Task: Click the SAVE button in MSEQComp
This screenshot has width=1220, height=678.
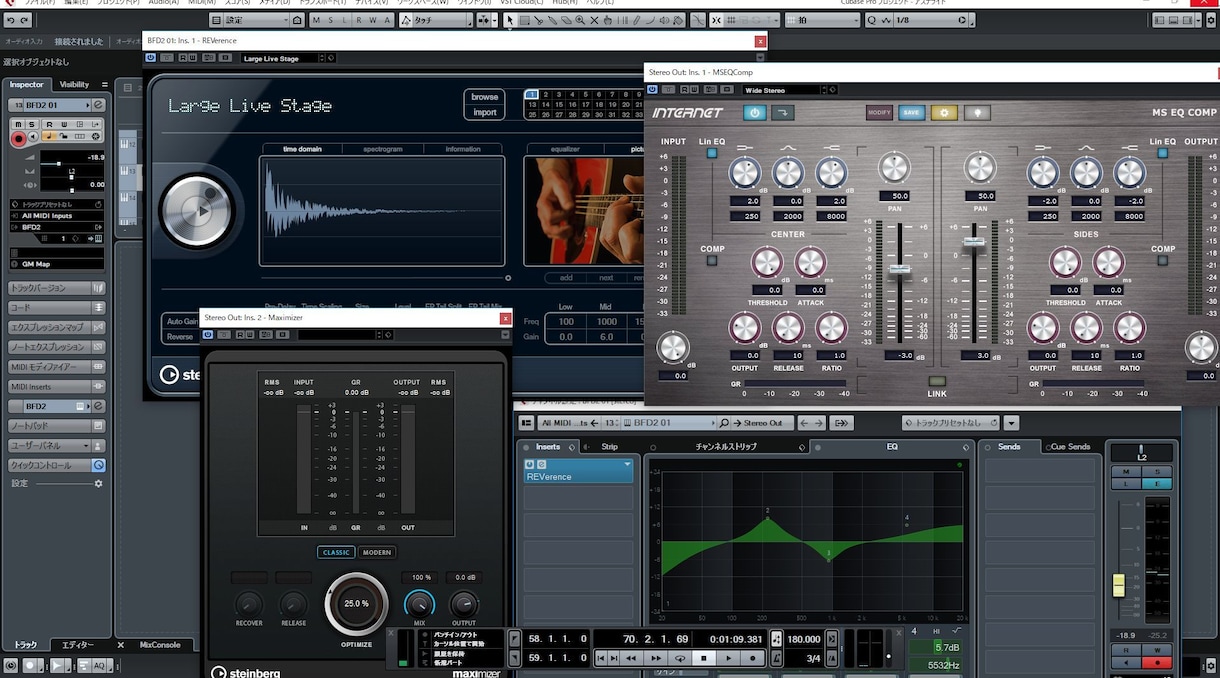Action: click(x=911, y=113)
